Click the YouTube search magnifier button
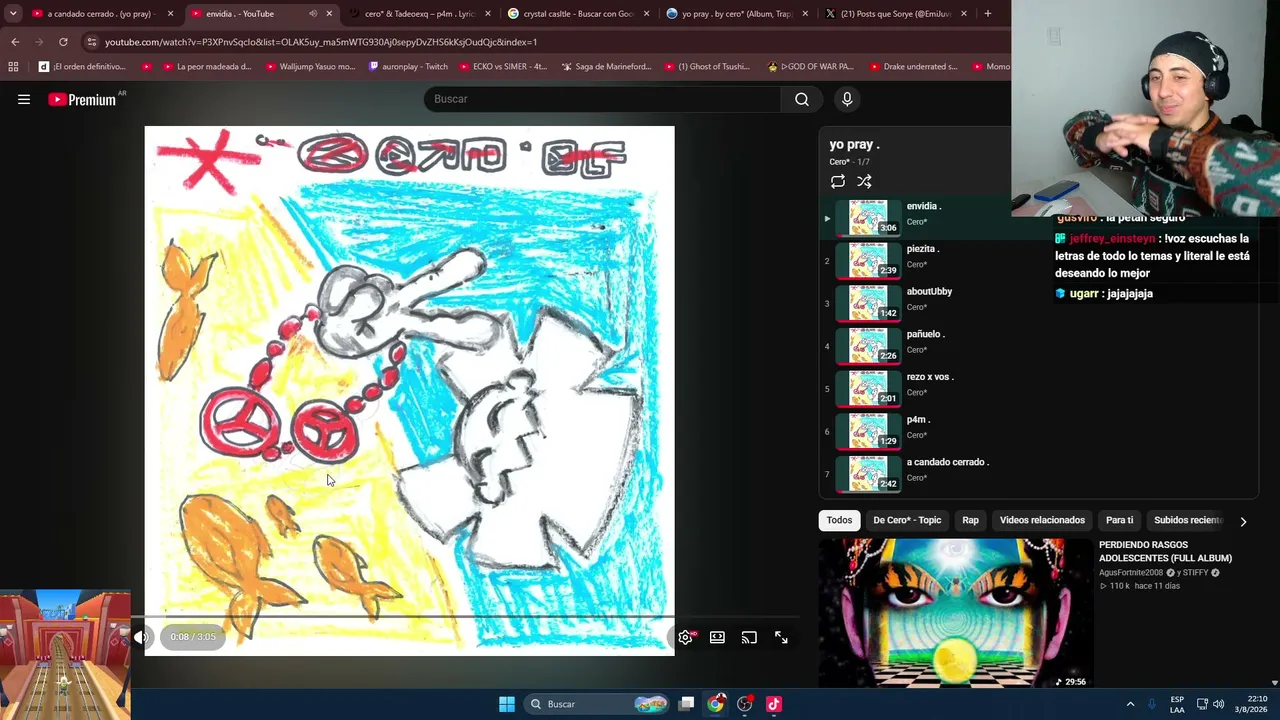Screen dimensions: 1280x720 (x=802, y=99)
